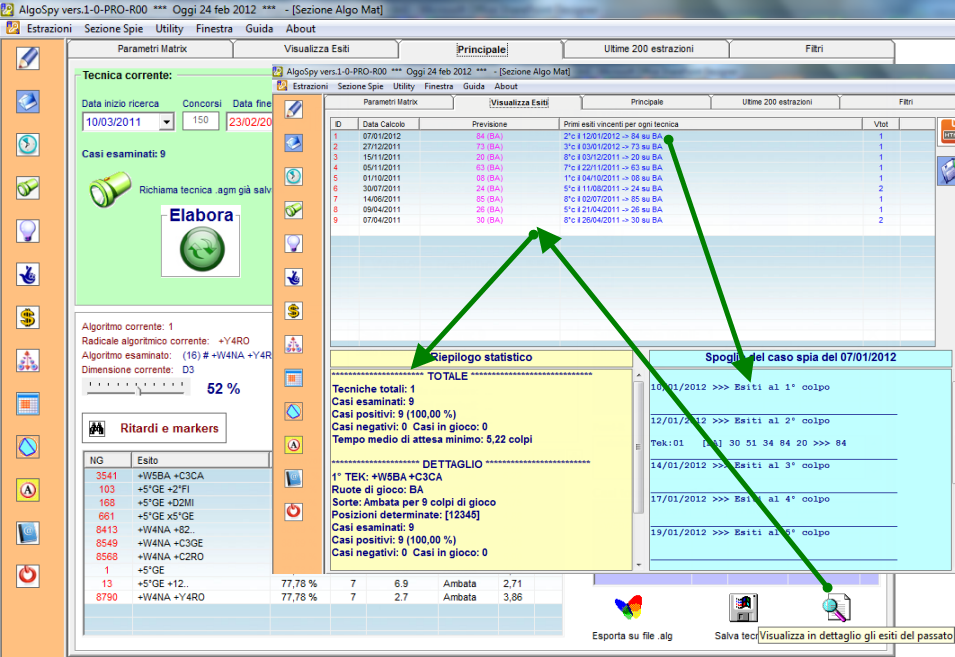Open the About menu in the outer menu bar
955x657 pixels.
tap(301, 29)
